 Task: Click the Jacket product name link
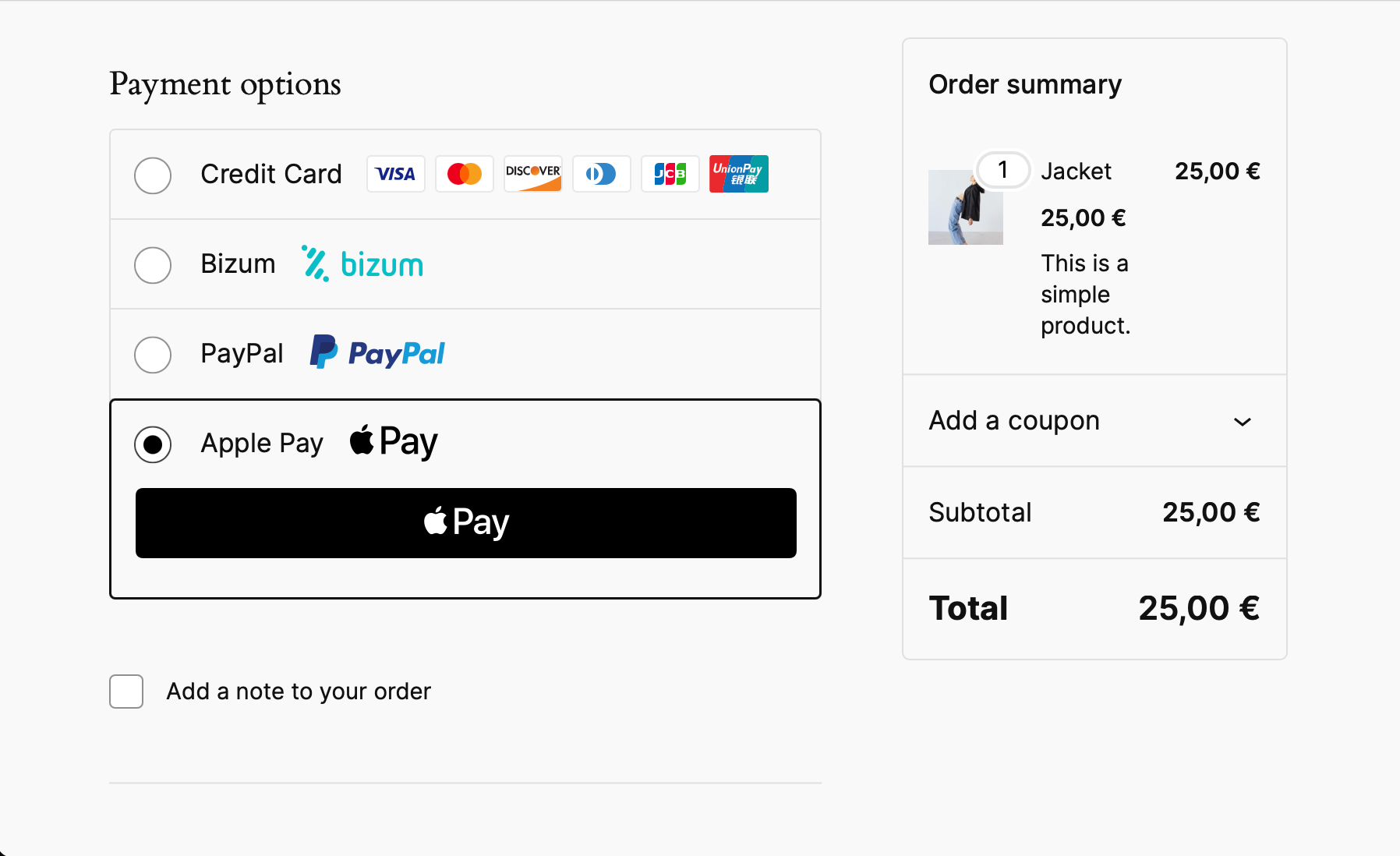[1076, 171]
